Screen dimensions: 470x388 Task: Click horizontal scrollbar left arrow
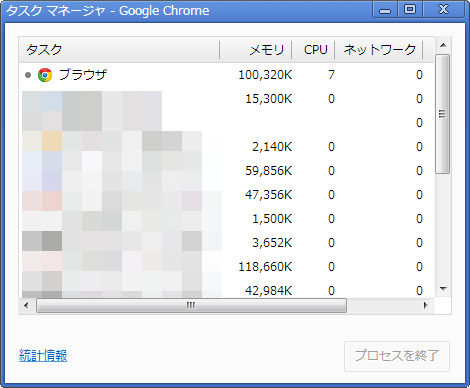coord(26,305)
